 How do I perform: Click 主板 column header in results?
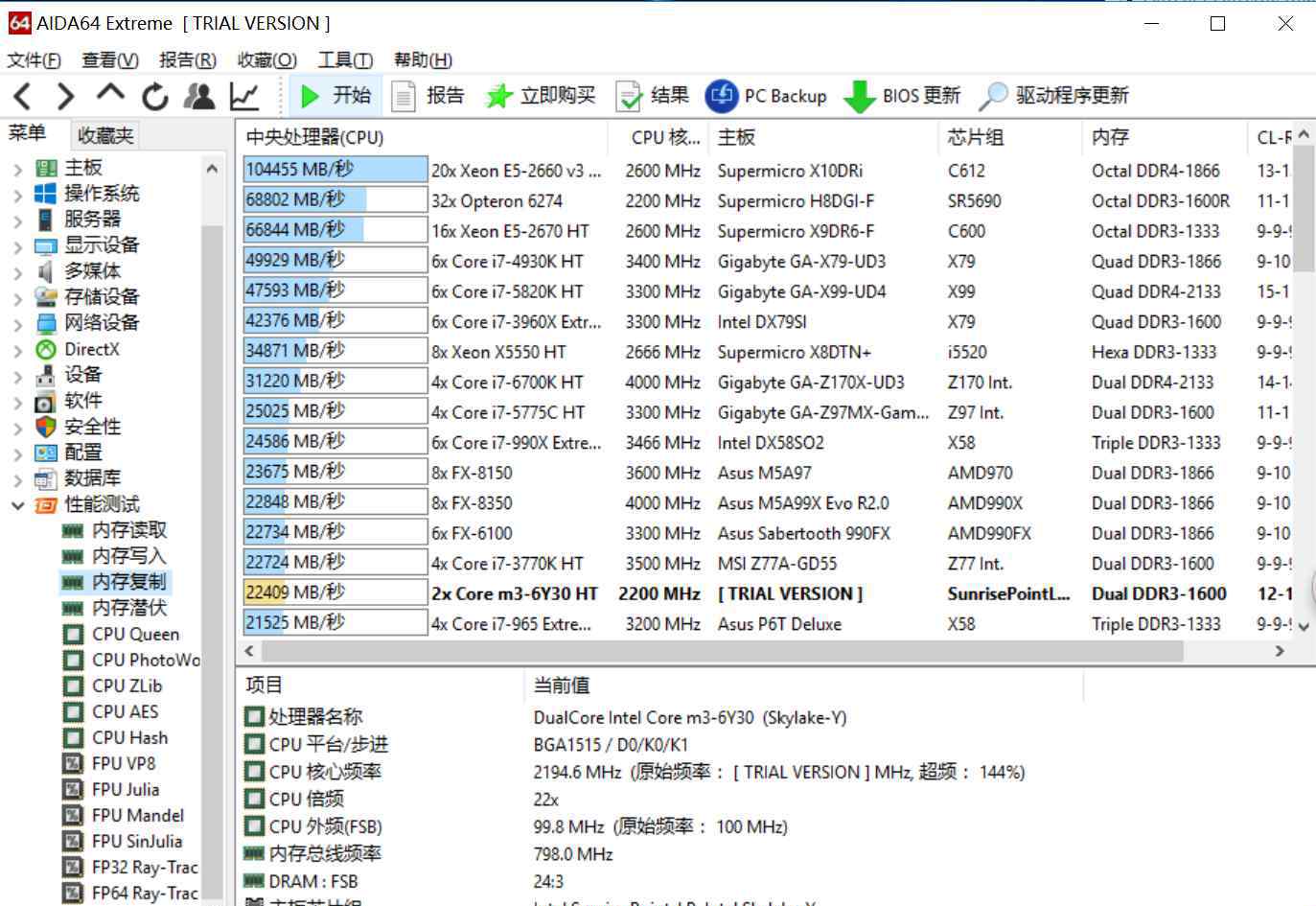(823, 137)
